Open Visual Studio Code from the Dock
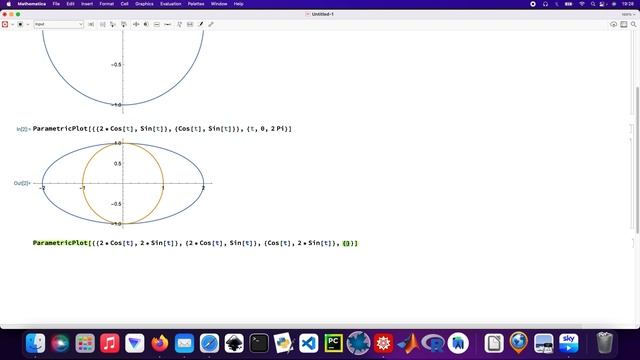Image resolution: width=640 pixels, height=360 pixels. point(309,343)
